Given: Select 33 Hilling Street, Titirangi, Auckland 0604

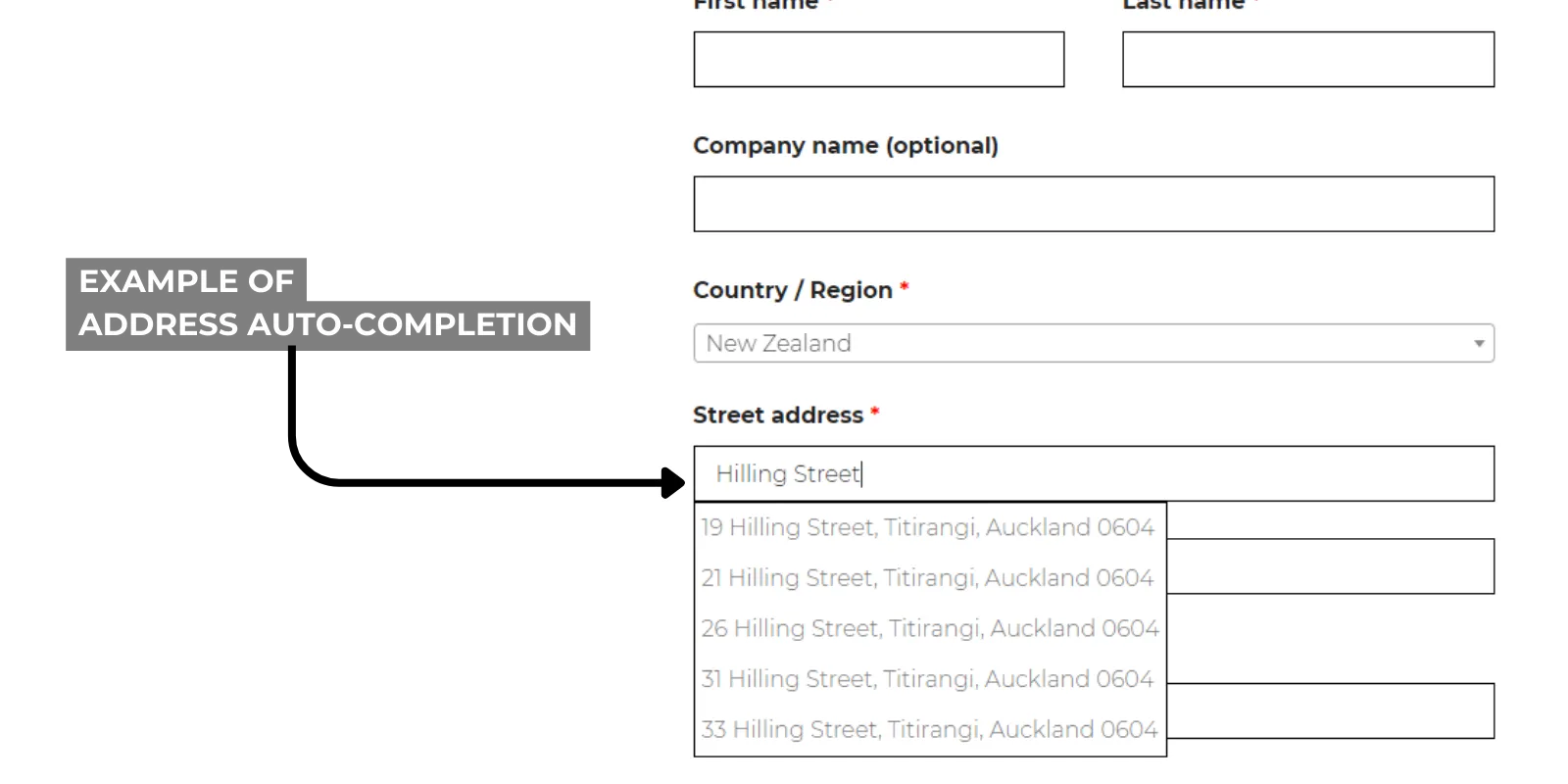Looking at the screenshot, I should point(929,729).
